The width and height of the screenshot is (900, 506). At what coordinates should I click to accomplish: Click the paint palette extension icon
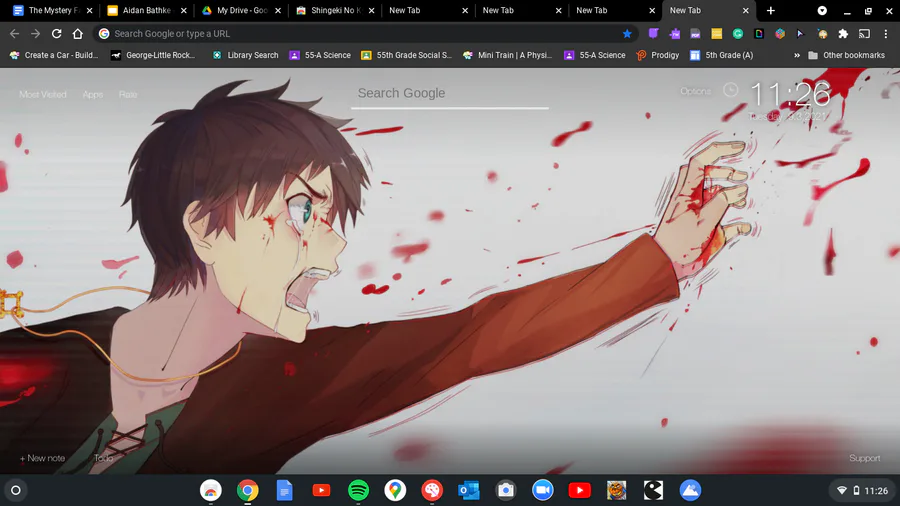pyautogui.click(x=822, y=34)
